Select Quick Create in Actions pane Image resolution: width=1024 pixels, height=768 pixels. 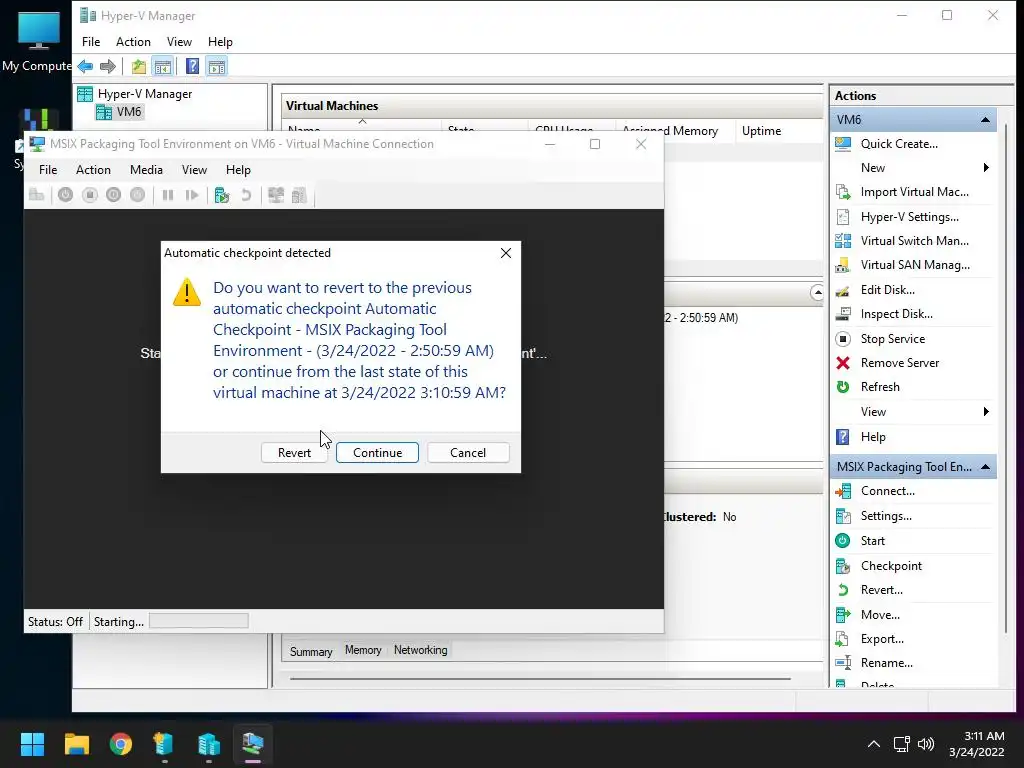pyautogui.click(x=899, y=144)
